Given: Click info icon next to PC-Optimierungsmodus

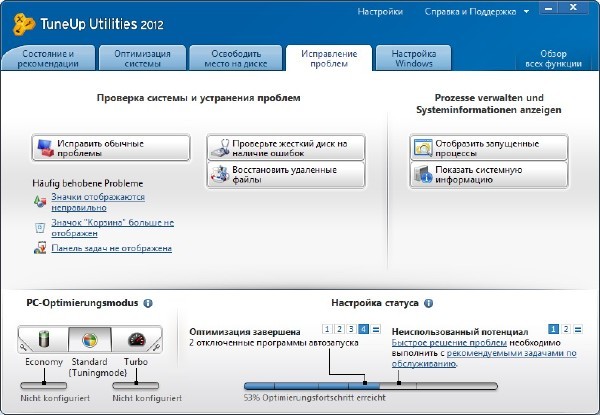Looking at the screenshot, I should pos(148,303).
